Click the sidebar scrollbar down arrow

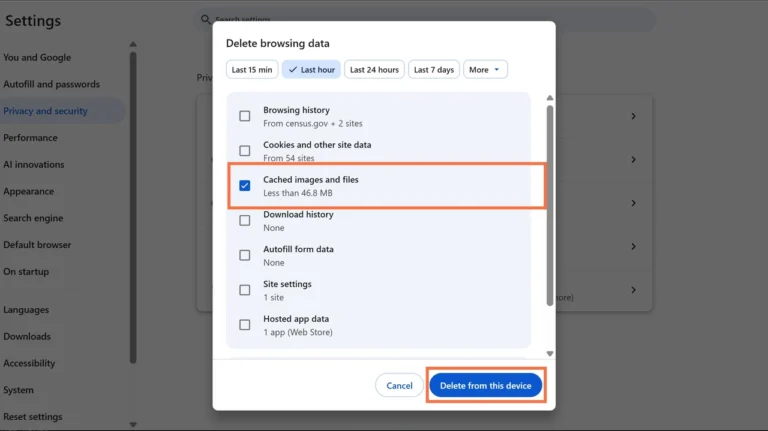(133, 425)
